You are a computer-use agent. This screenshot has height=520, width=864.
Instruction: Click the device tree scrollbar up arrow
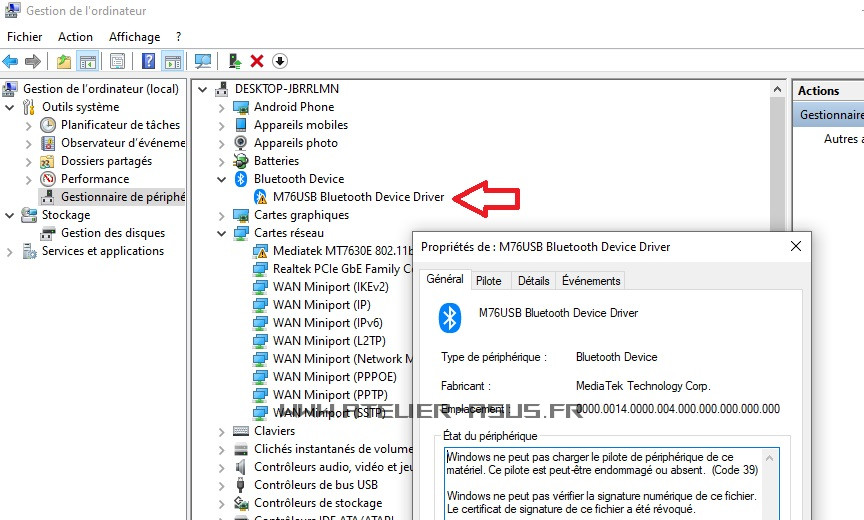point(777,89)
